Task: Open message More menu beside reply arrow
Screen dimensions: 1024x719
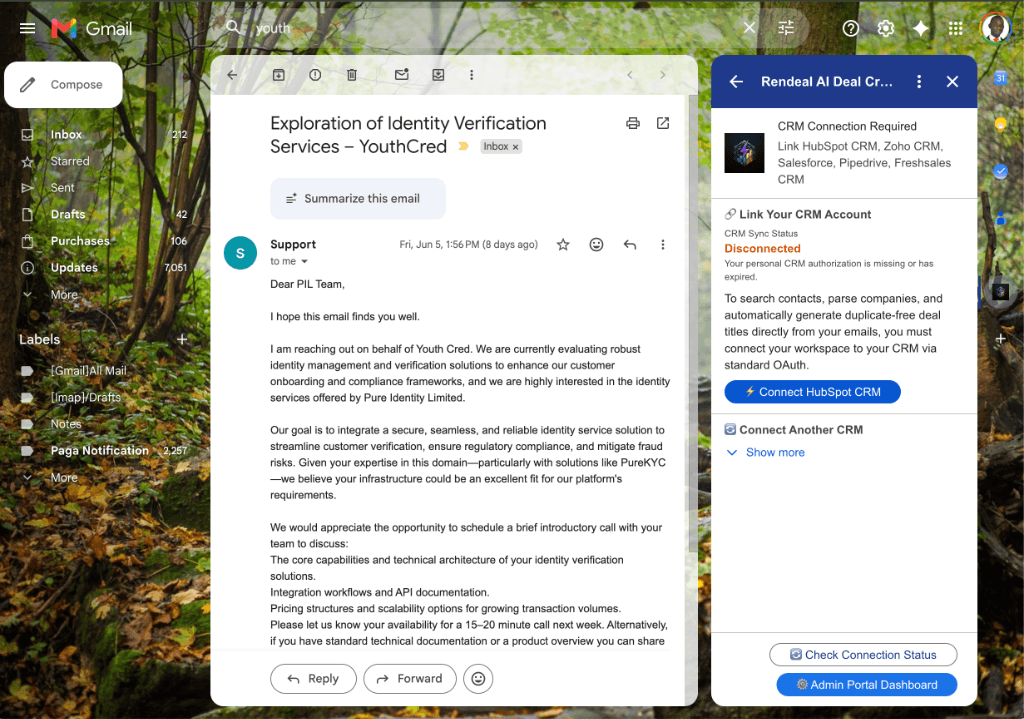Action: [x=663, y=244]
